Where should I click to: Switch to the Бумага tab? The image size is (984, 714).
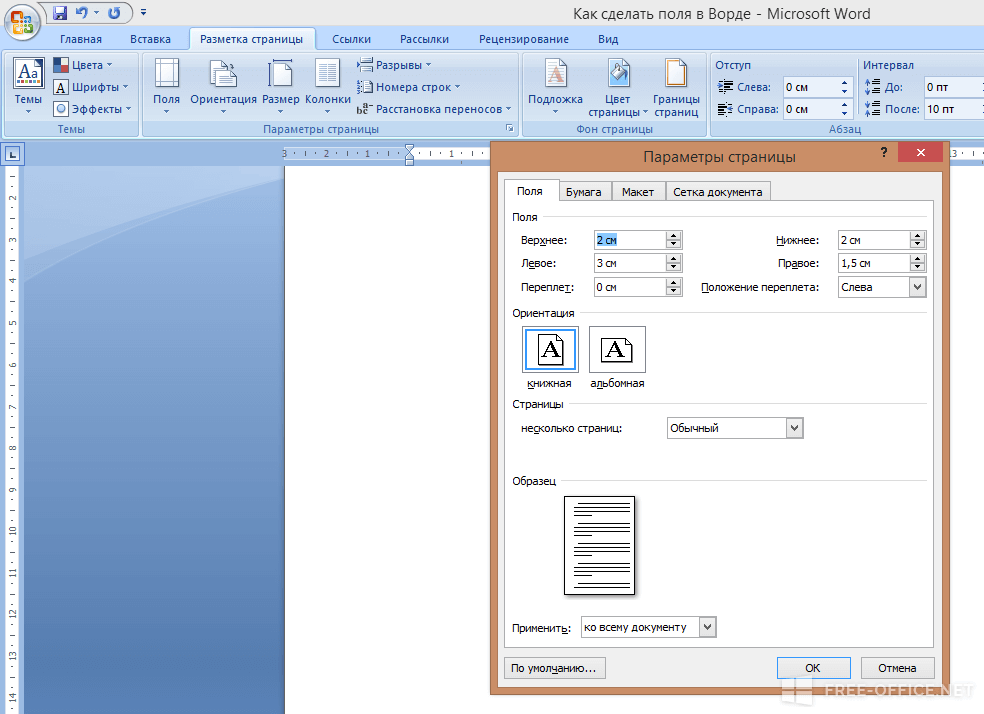click(583, 192)
